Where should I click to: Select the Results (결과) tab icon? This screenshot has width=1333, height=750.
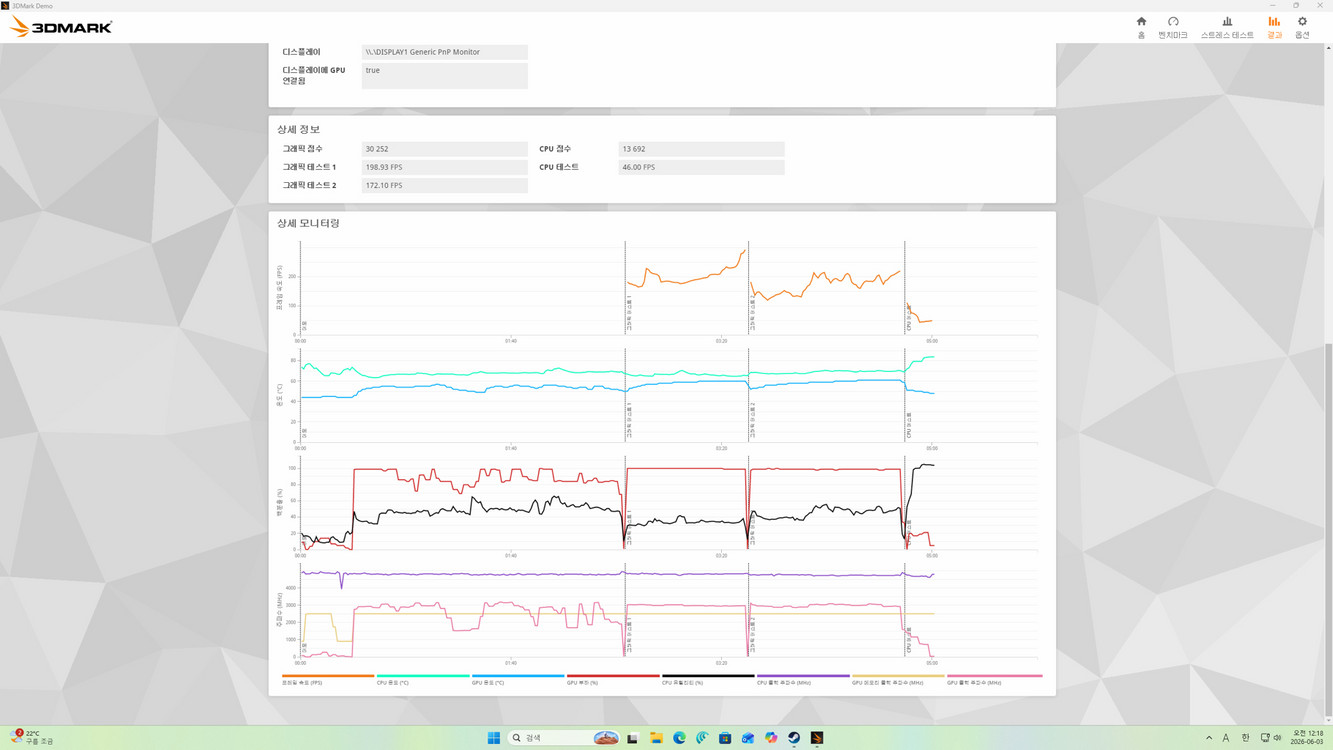click(1274, 27)
